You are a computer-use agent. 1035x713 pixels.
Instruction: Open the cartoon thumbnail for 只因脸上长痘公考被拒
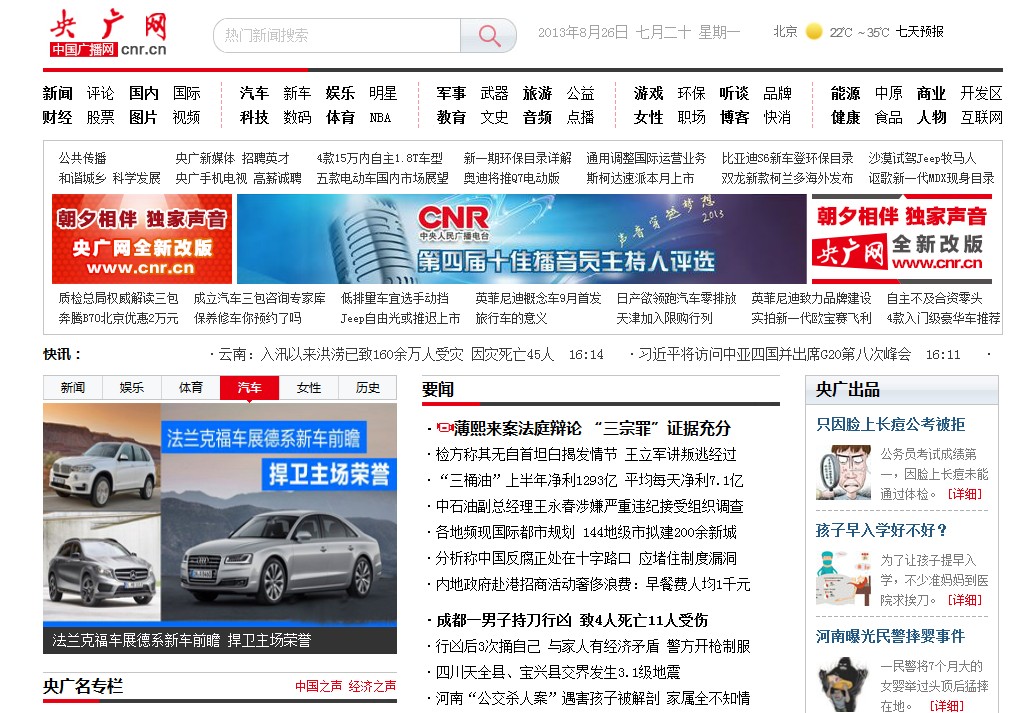(x=842, y=472)
